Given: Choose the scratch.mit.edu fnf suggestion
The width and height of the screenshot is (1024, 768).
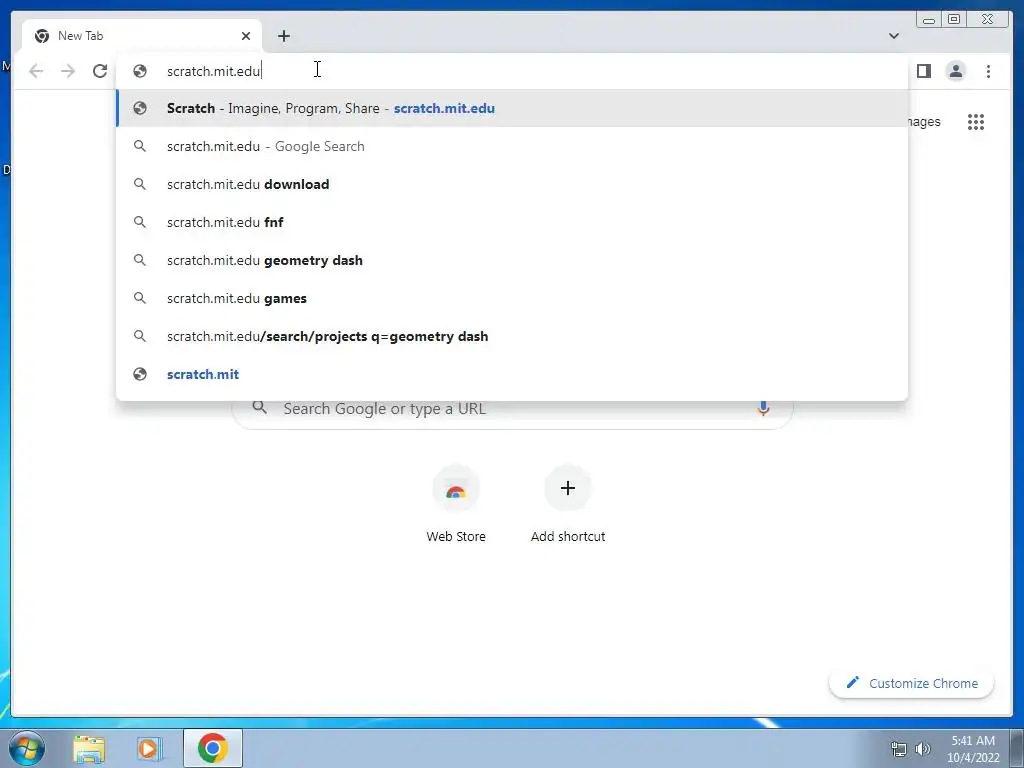Looking at the screenshot, I should tap(512, 222).
